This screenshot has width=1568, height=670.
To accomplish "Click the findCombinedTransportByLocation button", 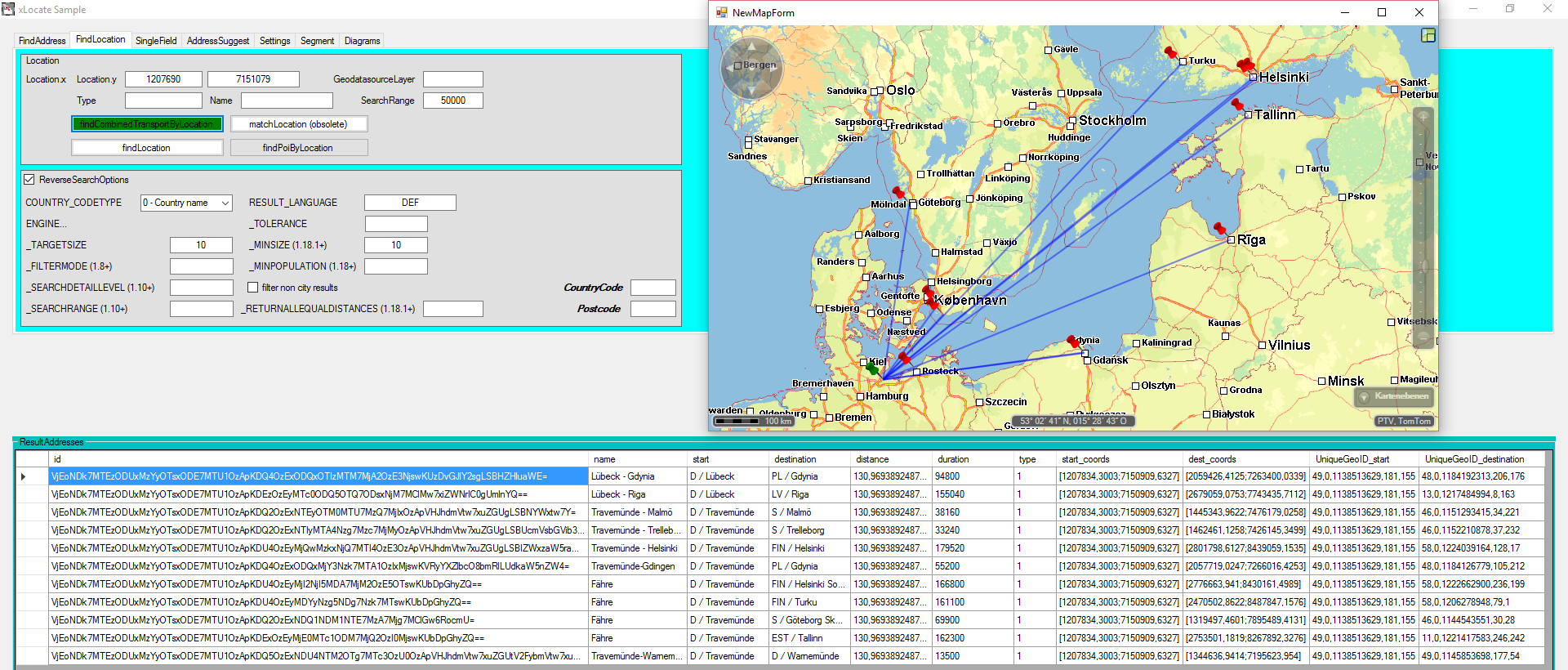I will (147, 124).
